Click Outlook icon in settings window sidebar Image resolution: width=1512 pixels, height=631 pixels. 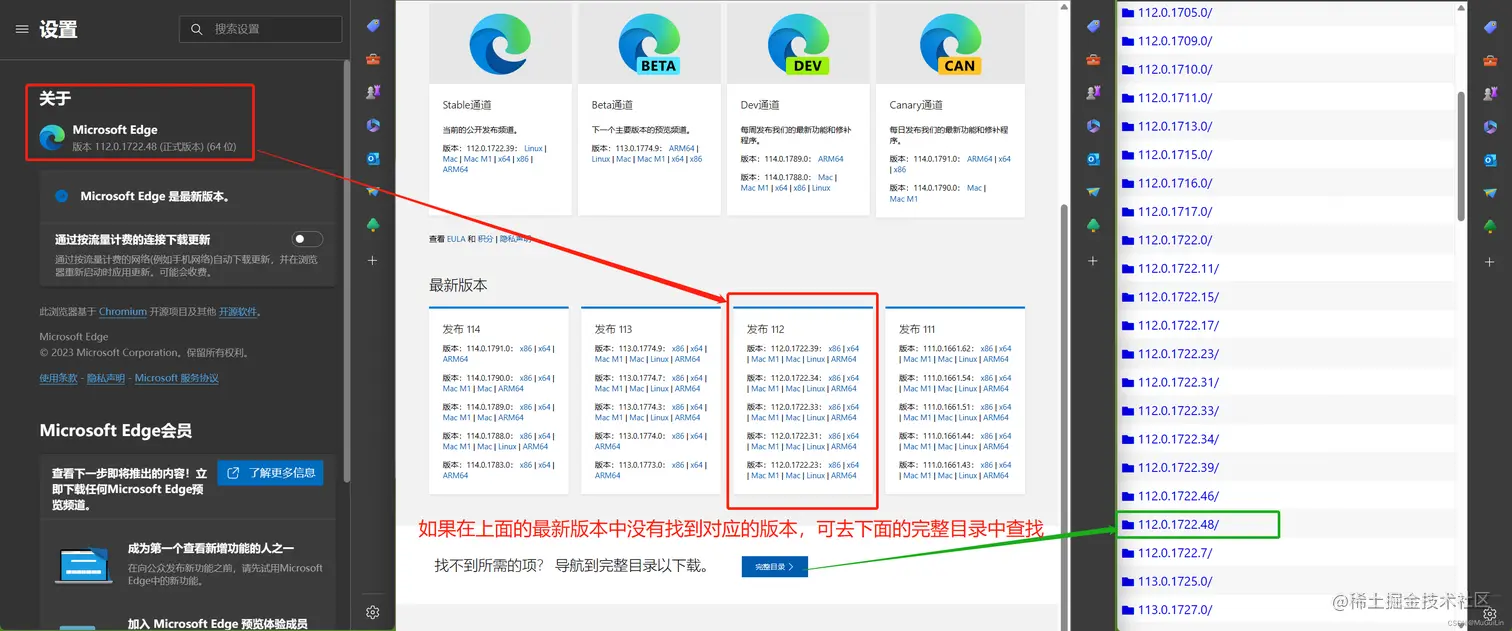click(373, 158)
